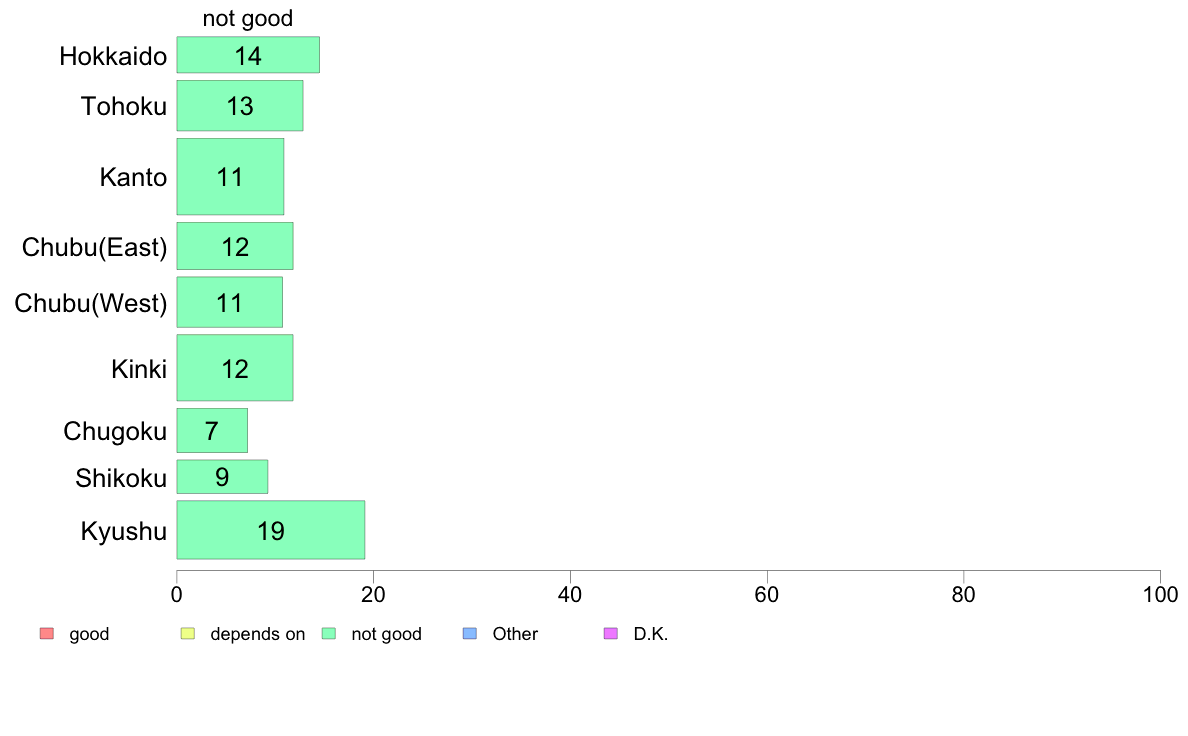The height and width of the screenshot is (736, 1188).
Task: Click the depends on legend text
Action: point(258,634)
